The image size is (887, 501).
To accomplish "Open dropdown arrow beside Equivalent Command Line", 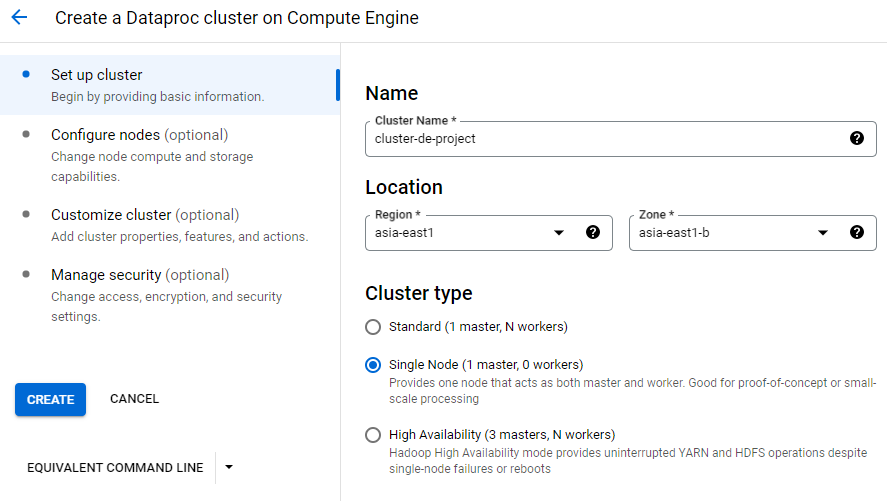I will click(x=229, y=467).
